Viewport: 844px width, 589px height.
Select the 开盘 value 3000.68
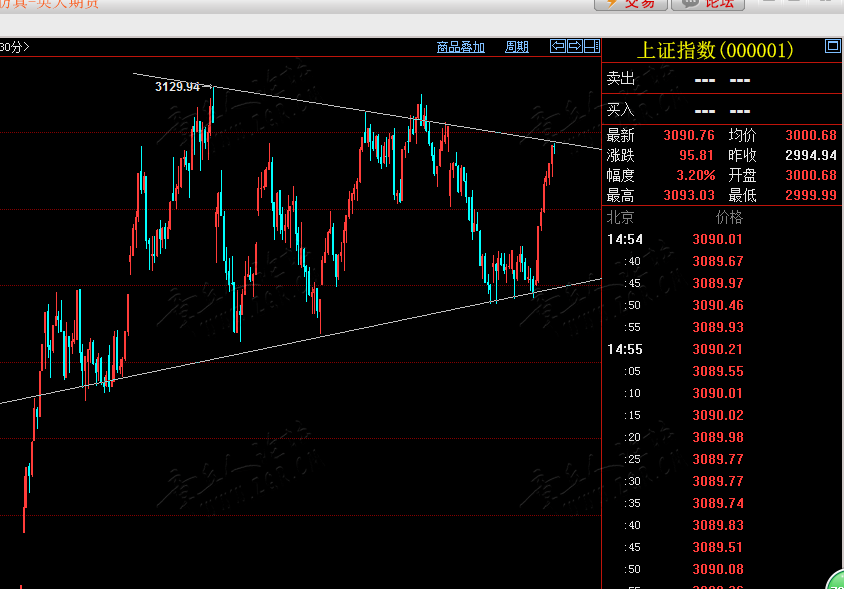(811, 176)
